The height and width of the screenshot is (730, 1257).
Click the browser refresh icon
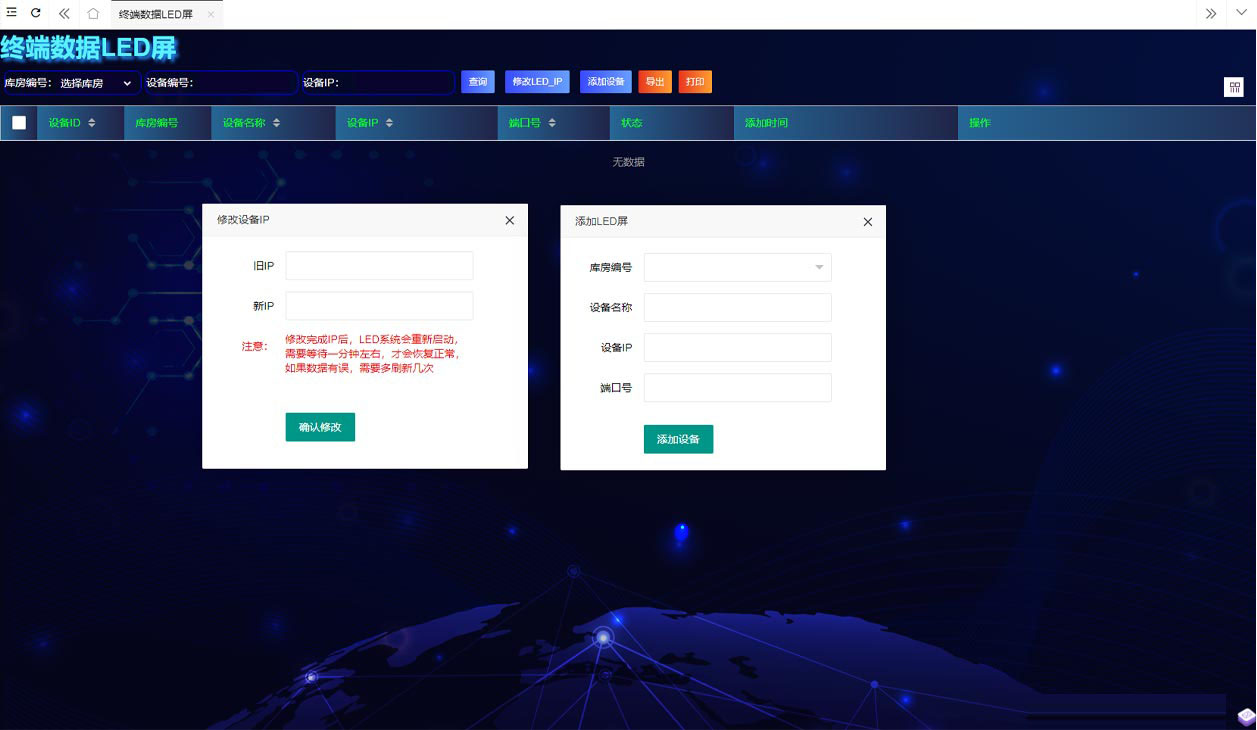click(37, 13)
